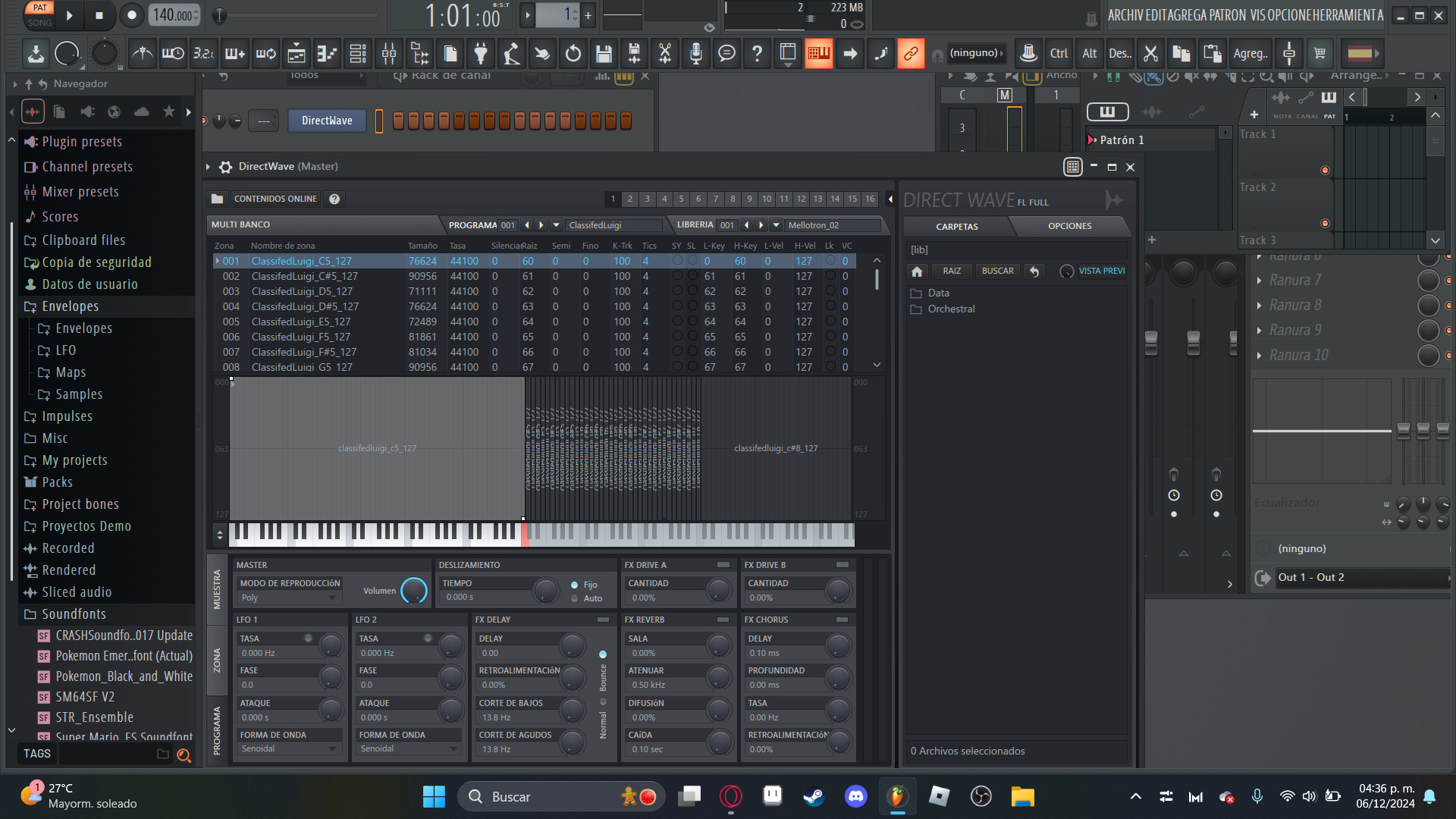Open the mixer via sliders icon
This screenshot has height=819, width=1456.
(389, 54)
